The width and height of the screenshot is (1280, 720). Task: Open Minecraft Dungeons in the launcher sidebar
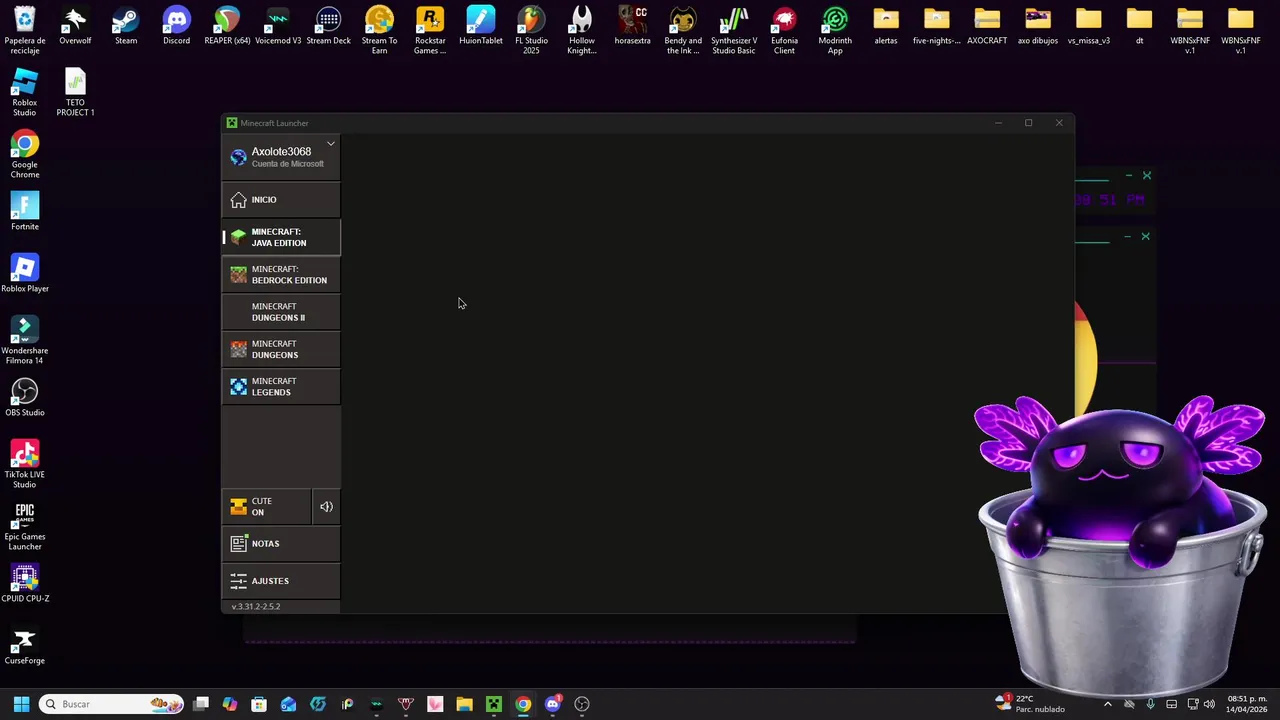pos(281,349)
